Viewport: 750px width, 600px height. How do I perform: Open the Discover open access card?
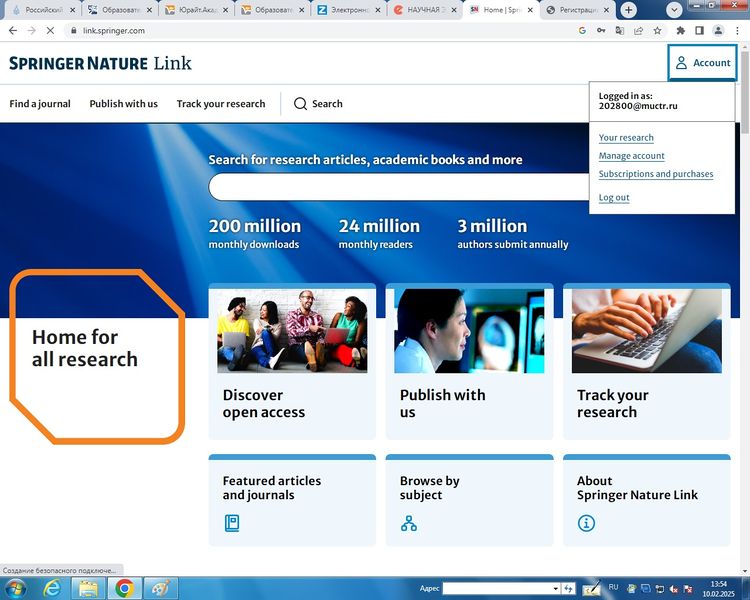292,361
